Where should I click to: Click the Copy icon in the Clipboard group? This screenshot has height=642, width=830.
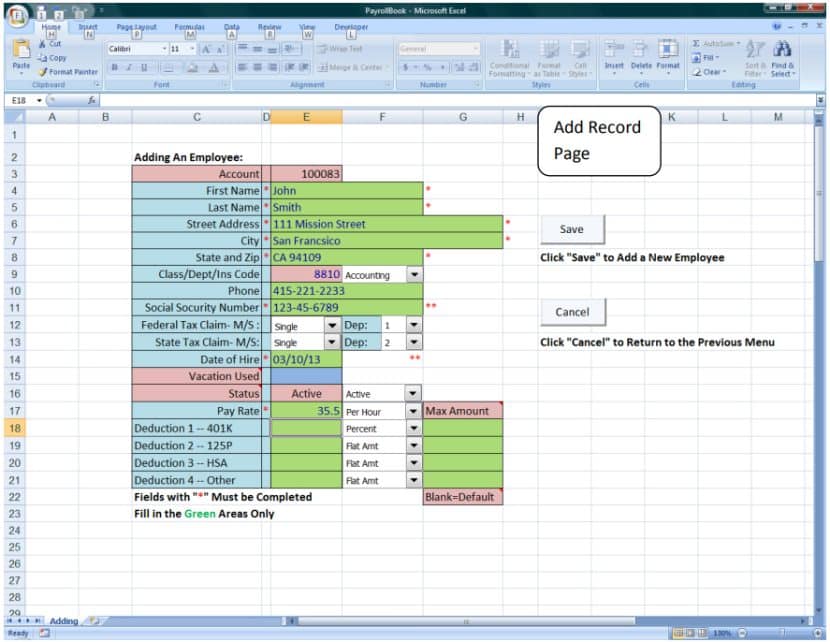40,57
